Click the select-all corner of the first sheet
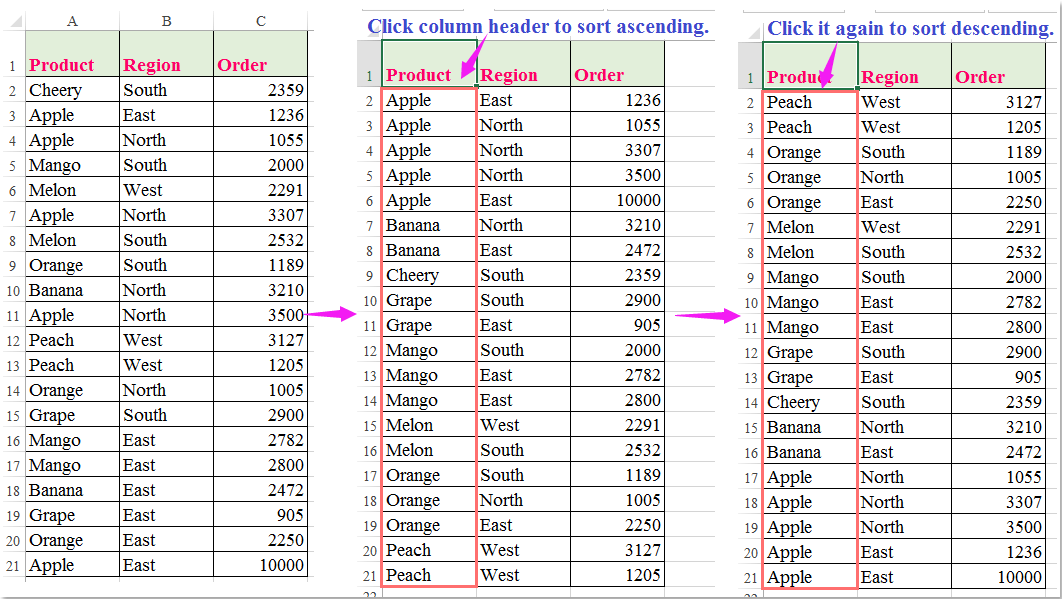This screenshot has width=1062, height=599. click(11, 21)
